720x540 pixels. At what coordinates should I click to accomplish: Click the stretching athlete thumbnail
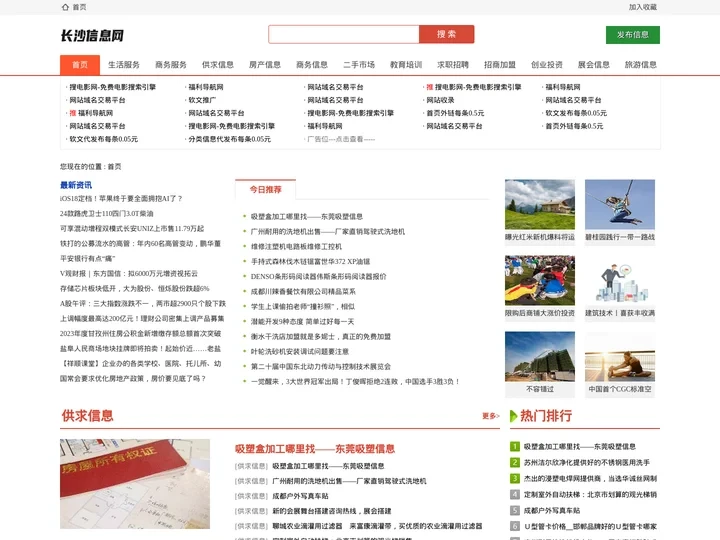coord(620,356)
